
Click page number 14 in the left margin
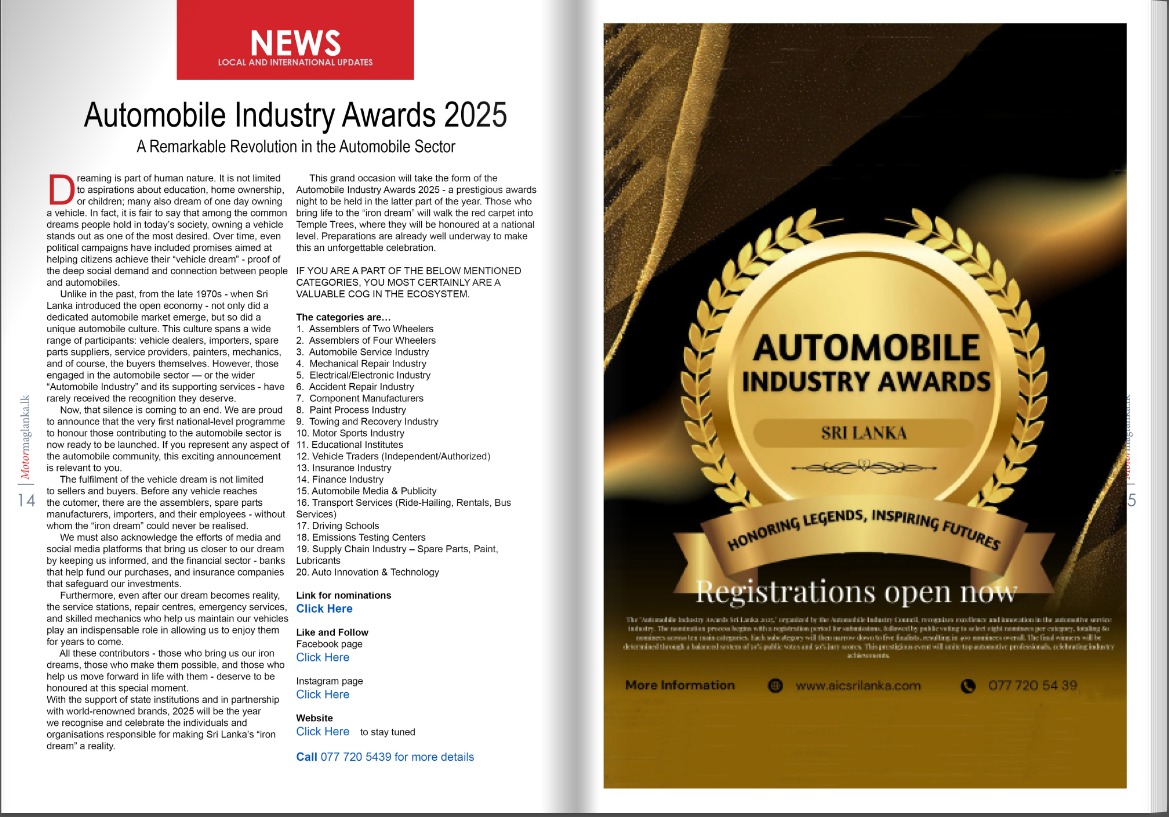click(x=27, y=500)
